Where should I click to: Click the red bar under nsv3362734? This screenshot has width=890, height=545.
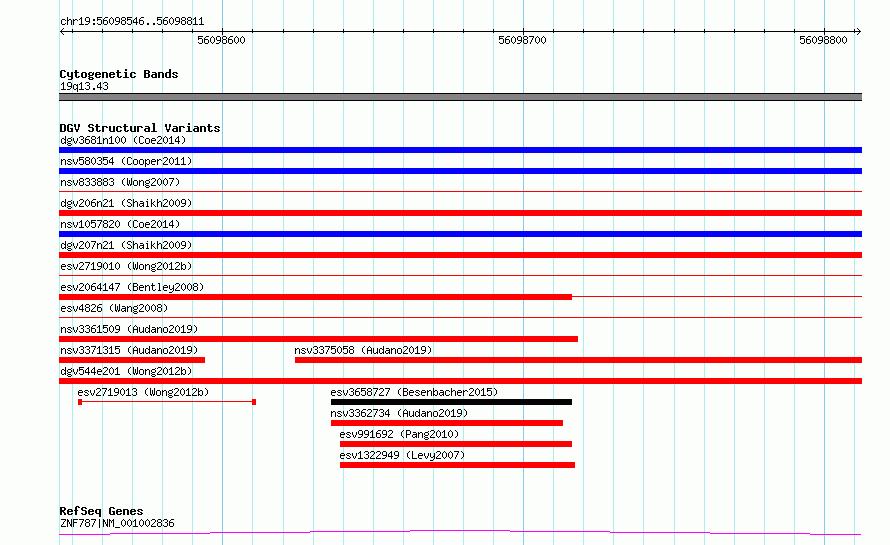coord(447,423)
